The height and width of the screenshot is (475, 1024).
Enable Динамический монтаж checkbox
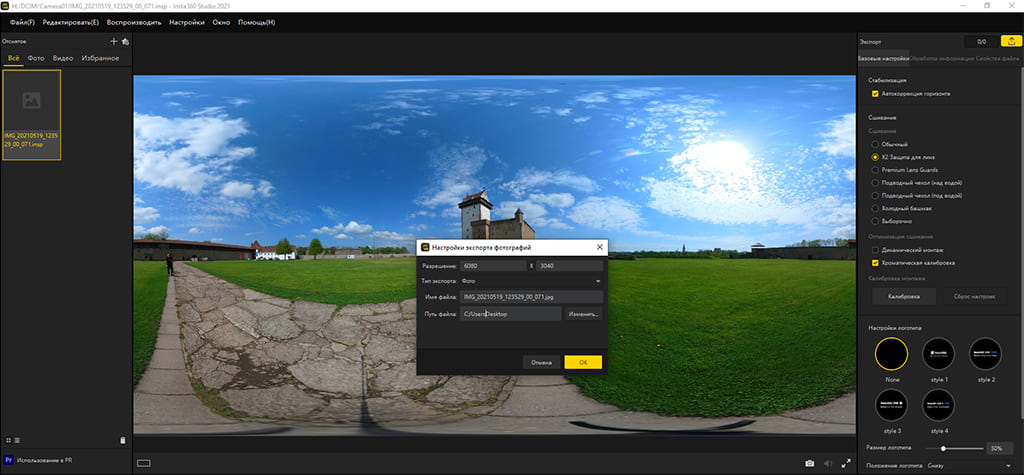tap(875, 249)
